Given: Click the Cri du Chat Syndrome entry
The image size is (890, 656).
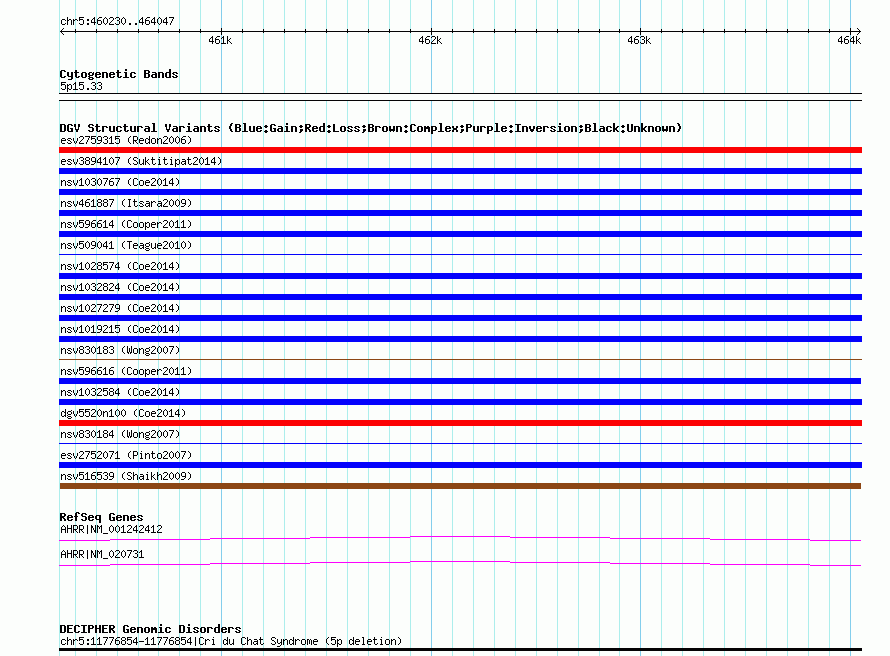Looking at the screenshot, I should (231, 641).
